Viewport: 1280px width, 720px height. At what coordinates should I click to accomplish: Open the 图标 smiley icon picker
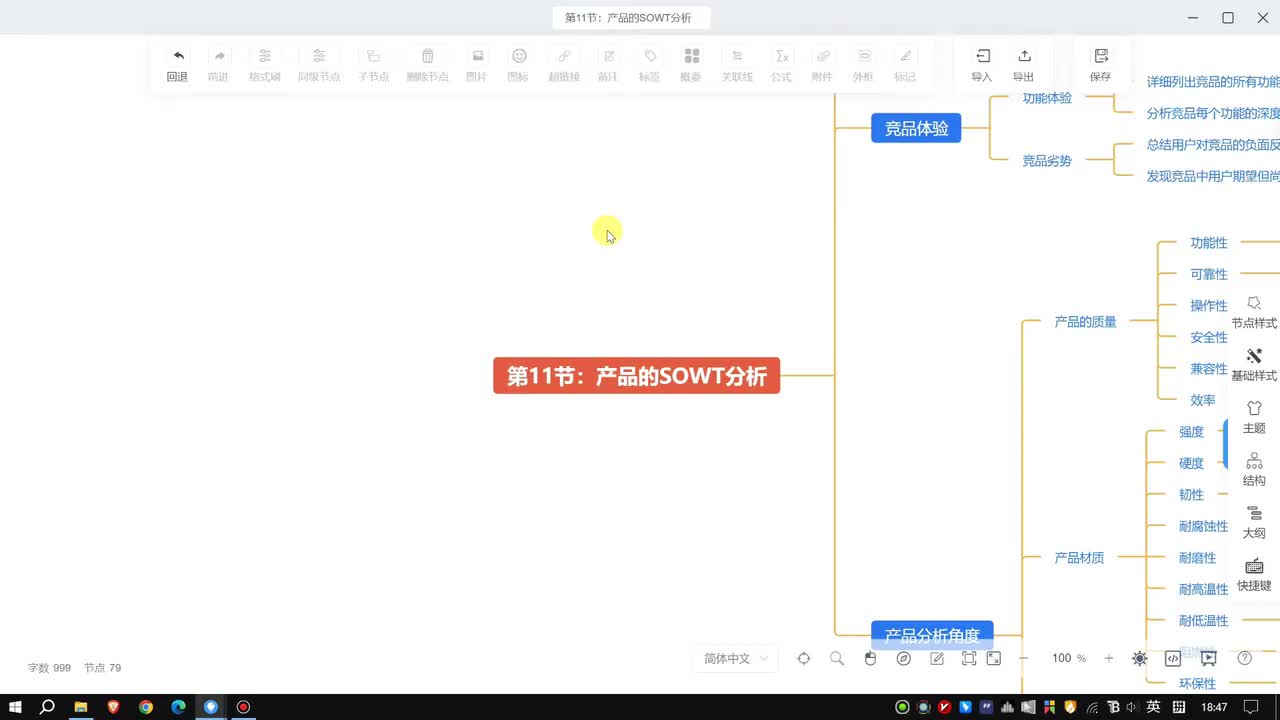tap(518, 56)
